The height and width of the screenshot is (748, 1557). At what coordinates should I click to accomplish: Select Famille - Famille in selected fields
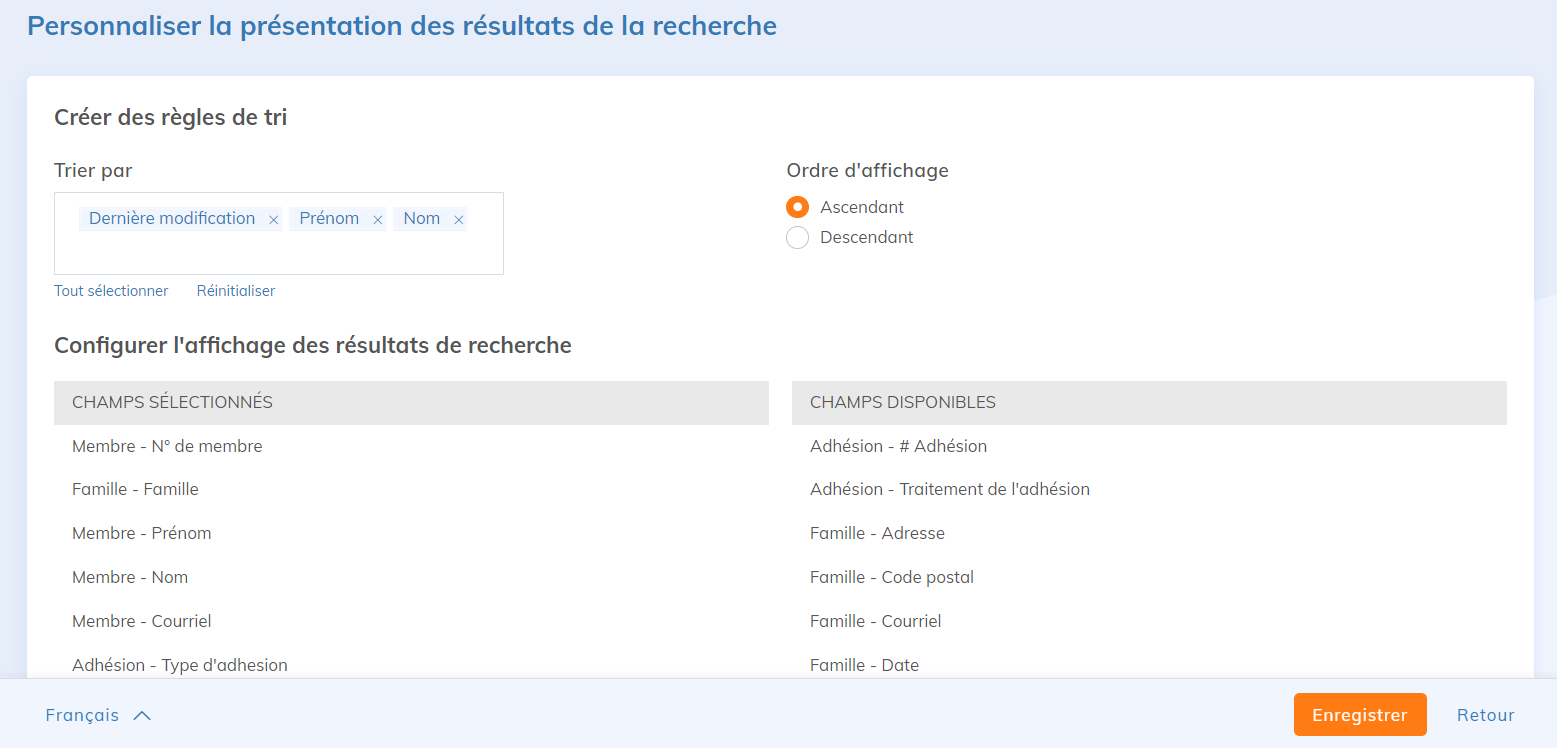pyautogui.click(x=135, y=489)
